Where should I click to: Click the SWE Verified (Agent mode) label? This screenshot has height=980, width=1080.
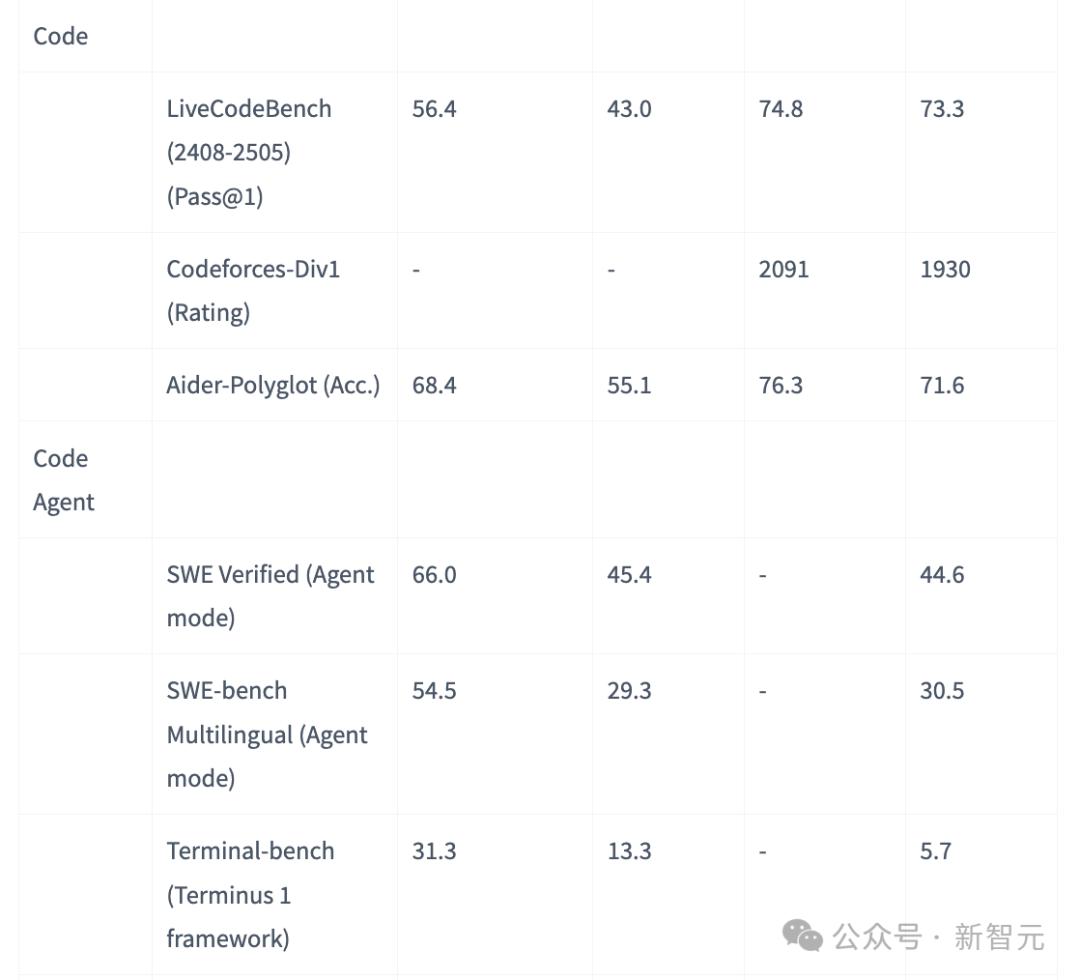pyautogui.click(x=270, y=595)
